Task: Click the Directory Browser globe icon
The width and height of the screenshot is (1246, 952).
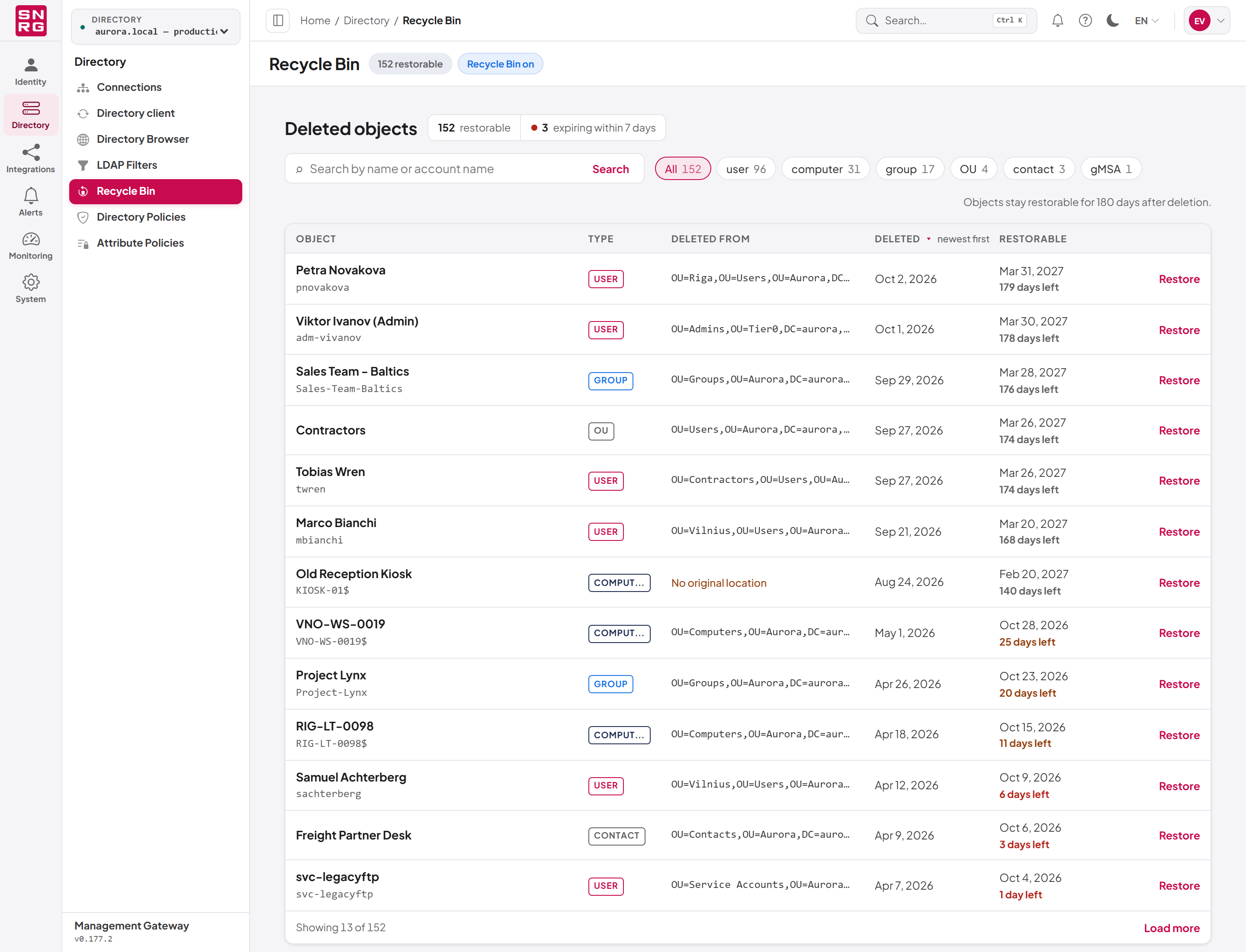Action: [x=83, y=139]
